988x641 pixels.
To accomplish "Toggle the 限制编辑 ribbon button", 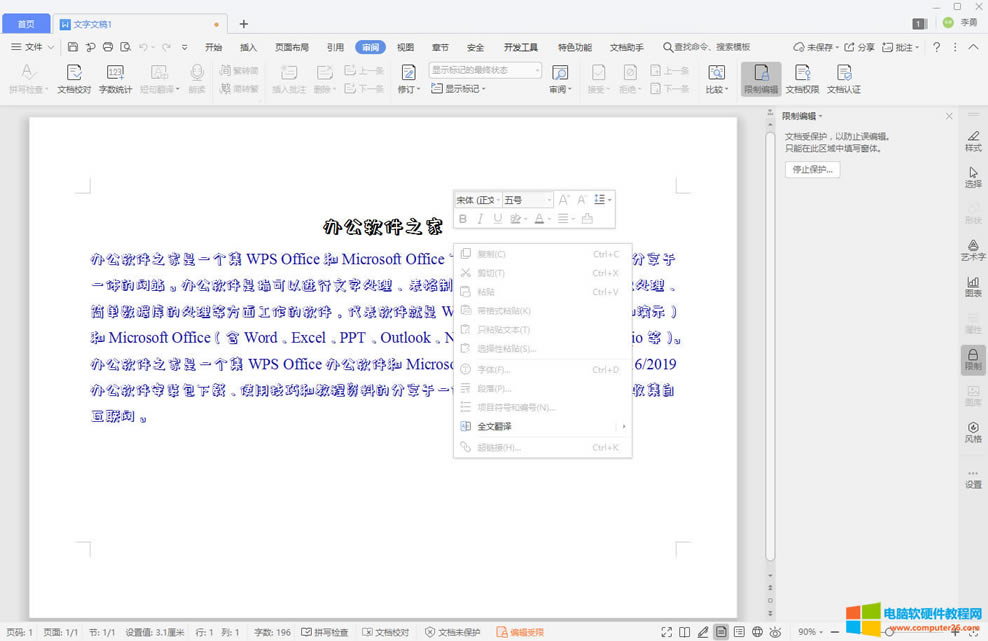I will 761,78.
